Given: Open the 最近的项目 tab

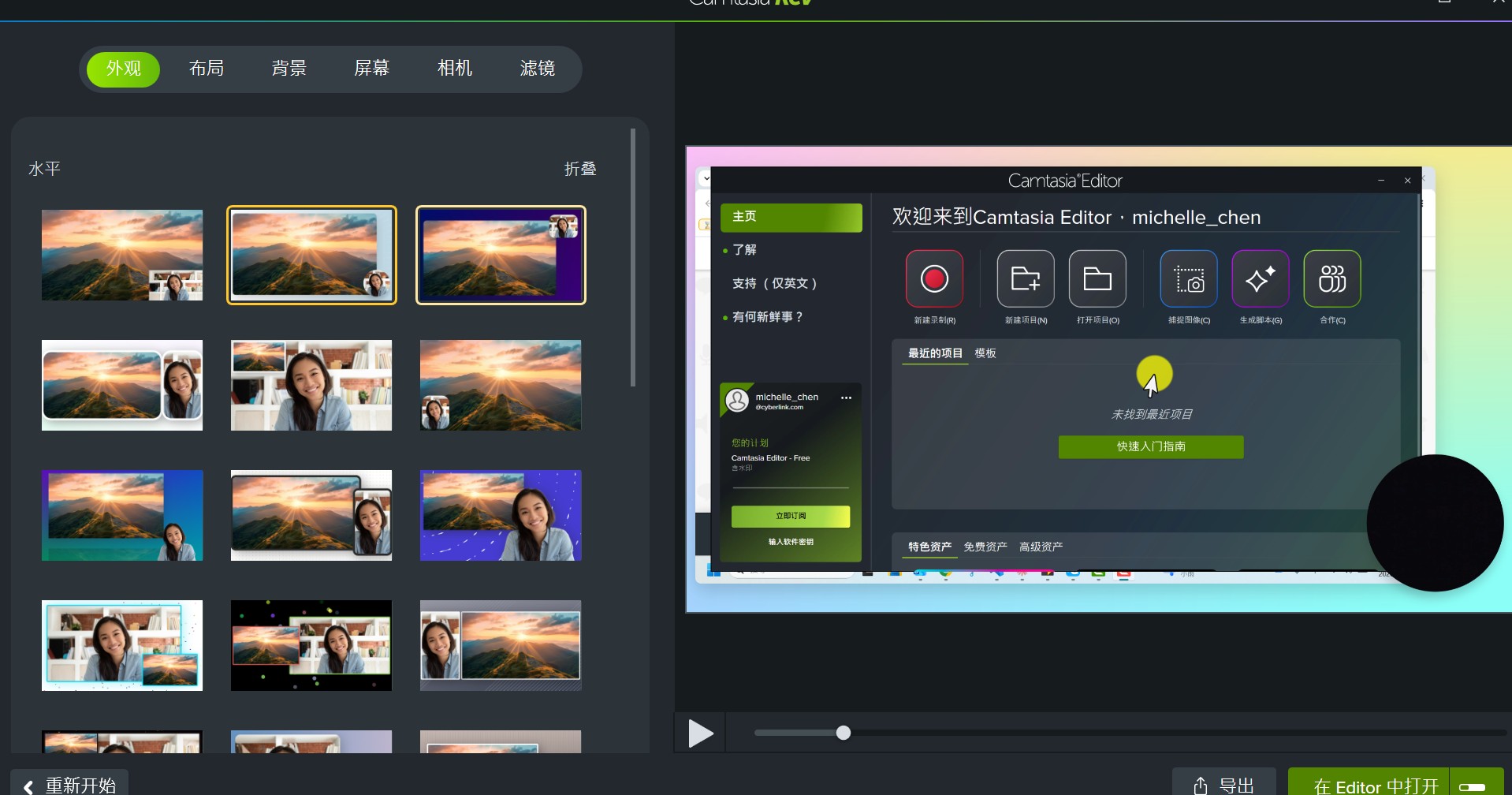Looking at the screenshot, I should 935,353.
